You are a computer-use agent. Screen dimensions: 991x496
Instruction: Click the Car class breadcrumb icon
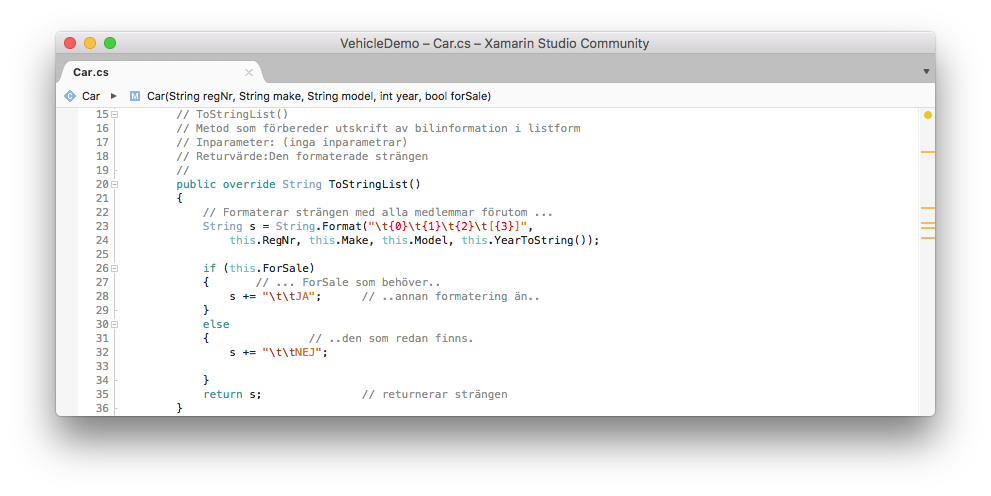[70, 96]
